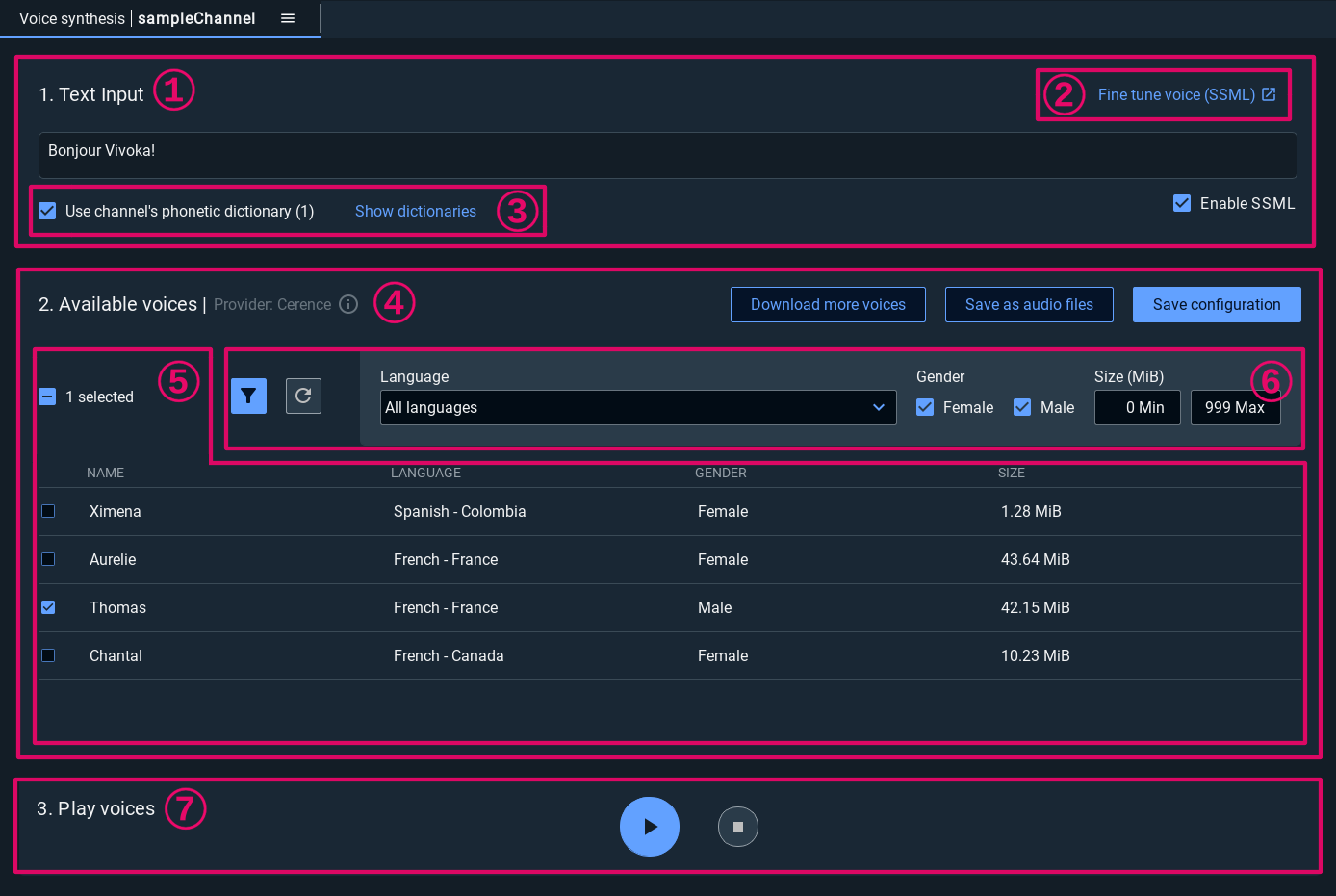Select the Ximena voice checkbox

pos(48,511)
